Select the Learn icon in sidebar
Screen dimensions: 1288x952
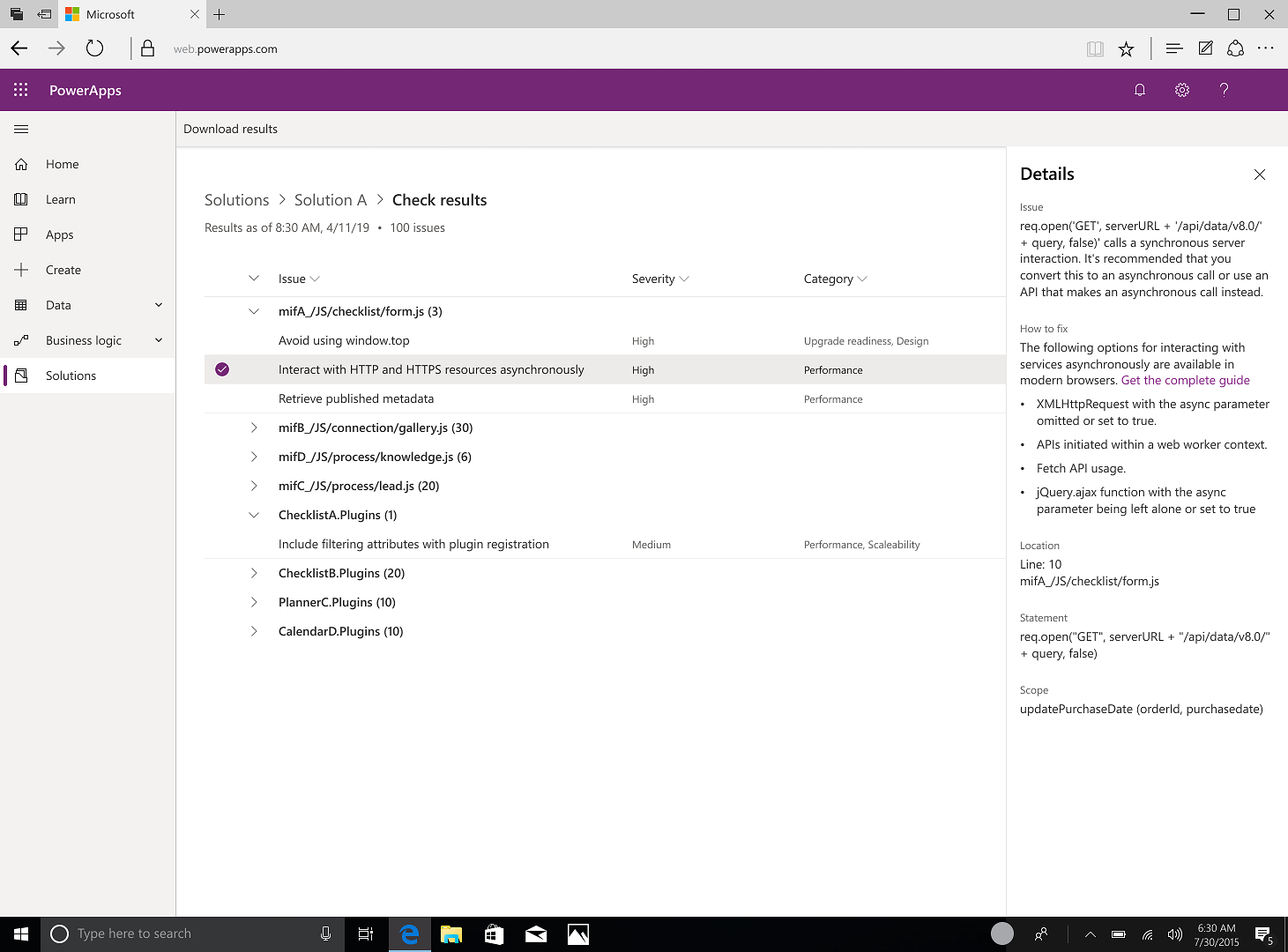click(21, 199)
